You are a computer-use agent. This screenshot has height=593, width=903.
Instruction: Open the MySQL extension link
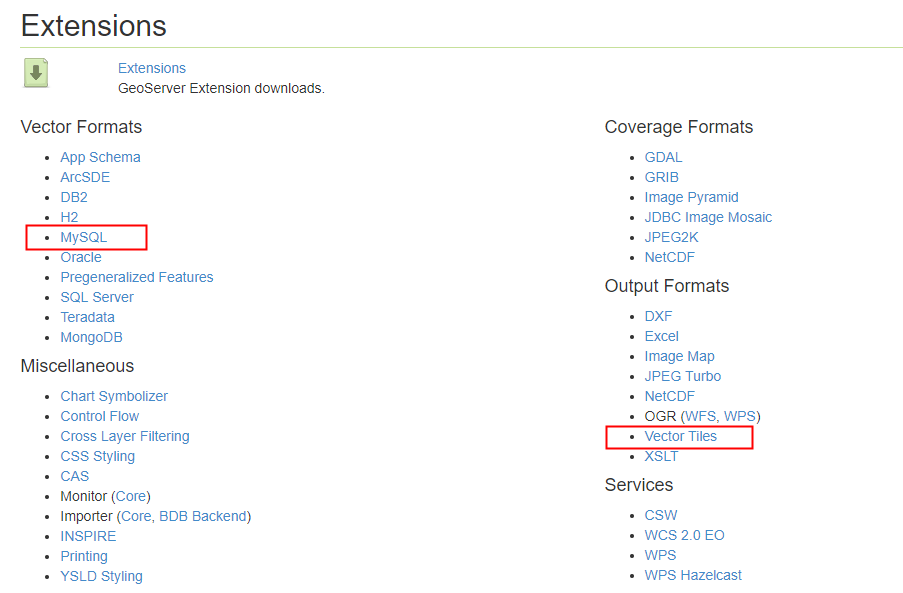click(x=84, y=237)
